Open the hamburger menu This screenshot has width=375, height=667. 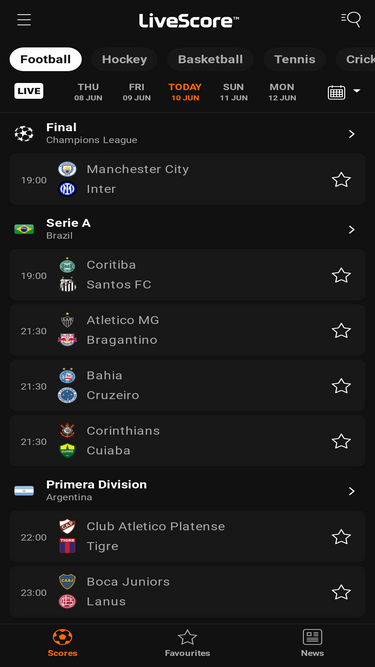(x=24, y=20)
